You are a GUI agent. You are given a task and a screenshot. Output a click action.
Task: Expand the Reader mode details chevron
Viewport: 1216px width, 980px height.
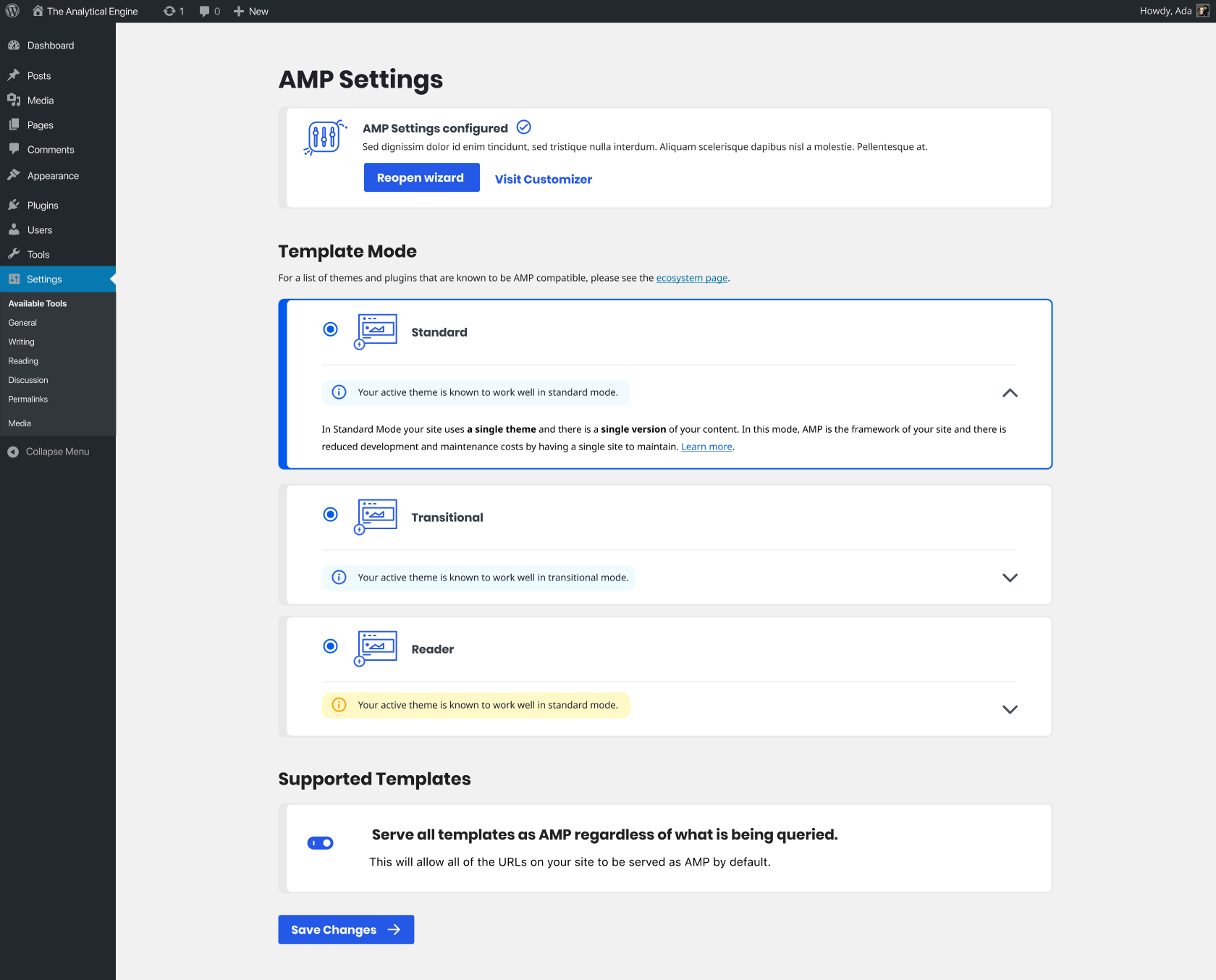[1010, 709]
